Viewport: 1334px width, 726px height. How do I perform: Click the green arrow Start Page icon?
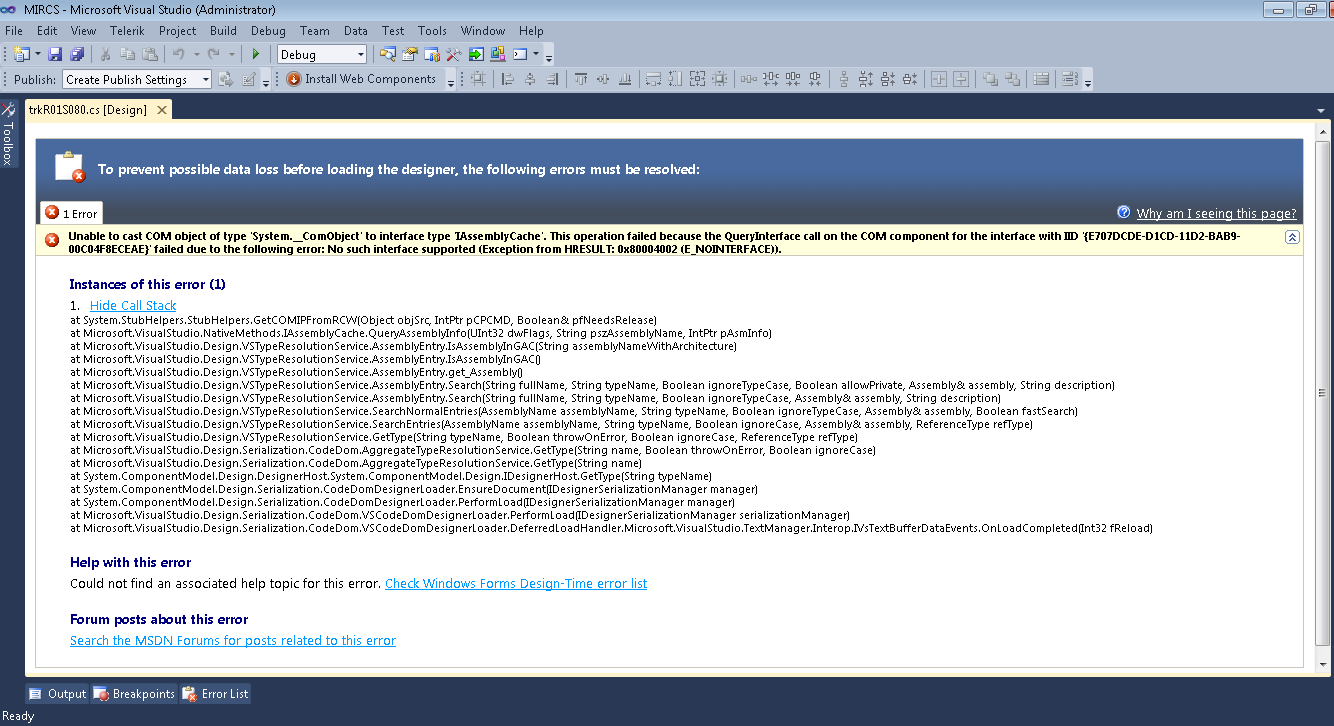point(476,54)
